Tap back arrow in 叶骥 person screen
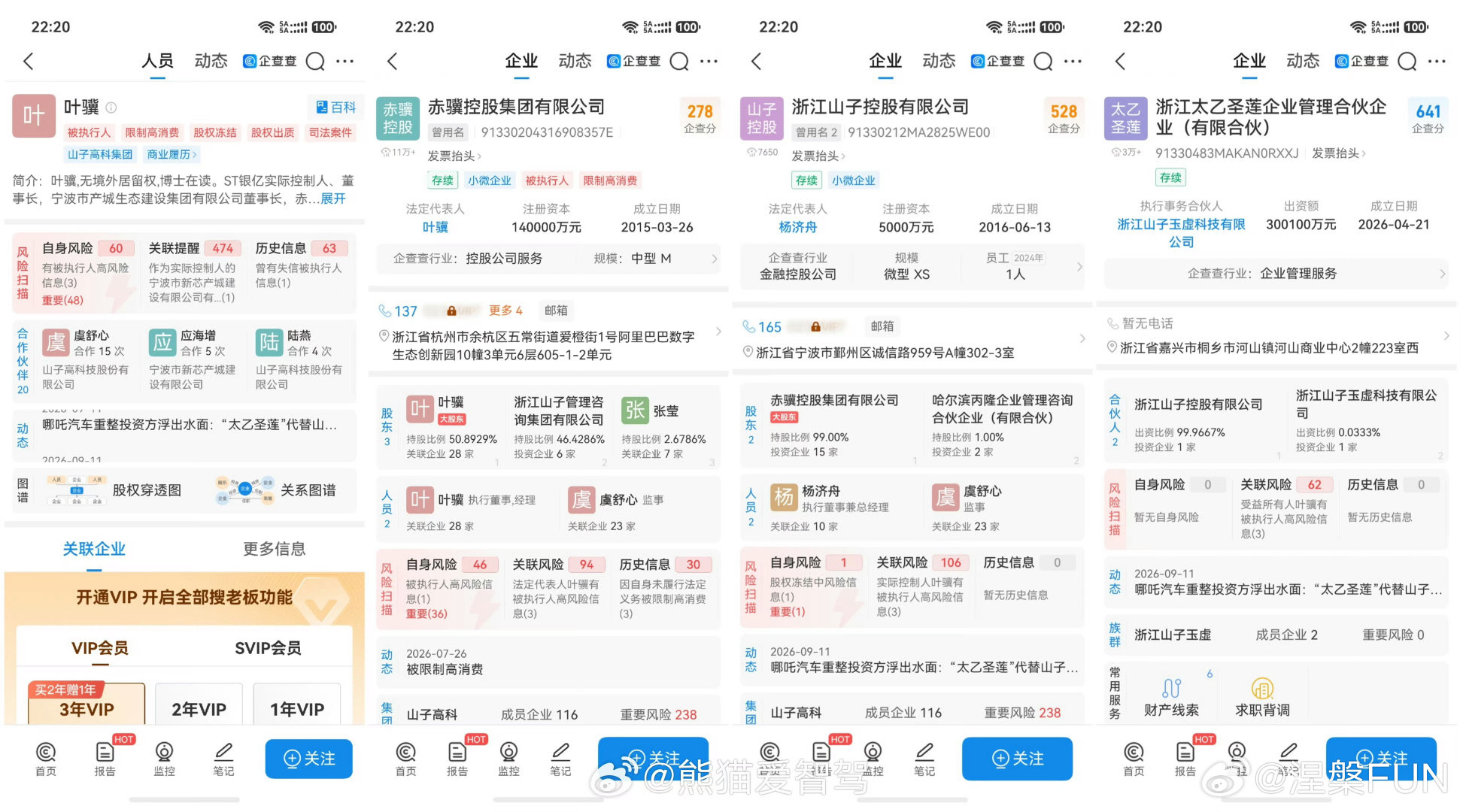The image size is (1460, 812). click(x=29, y=61)
